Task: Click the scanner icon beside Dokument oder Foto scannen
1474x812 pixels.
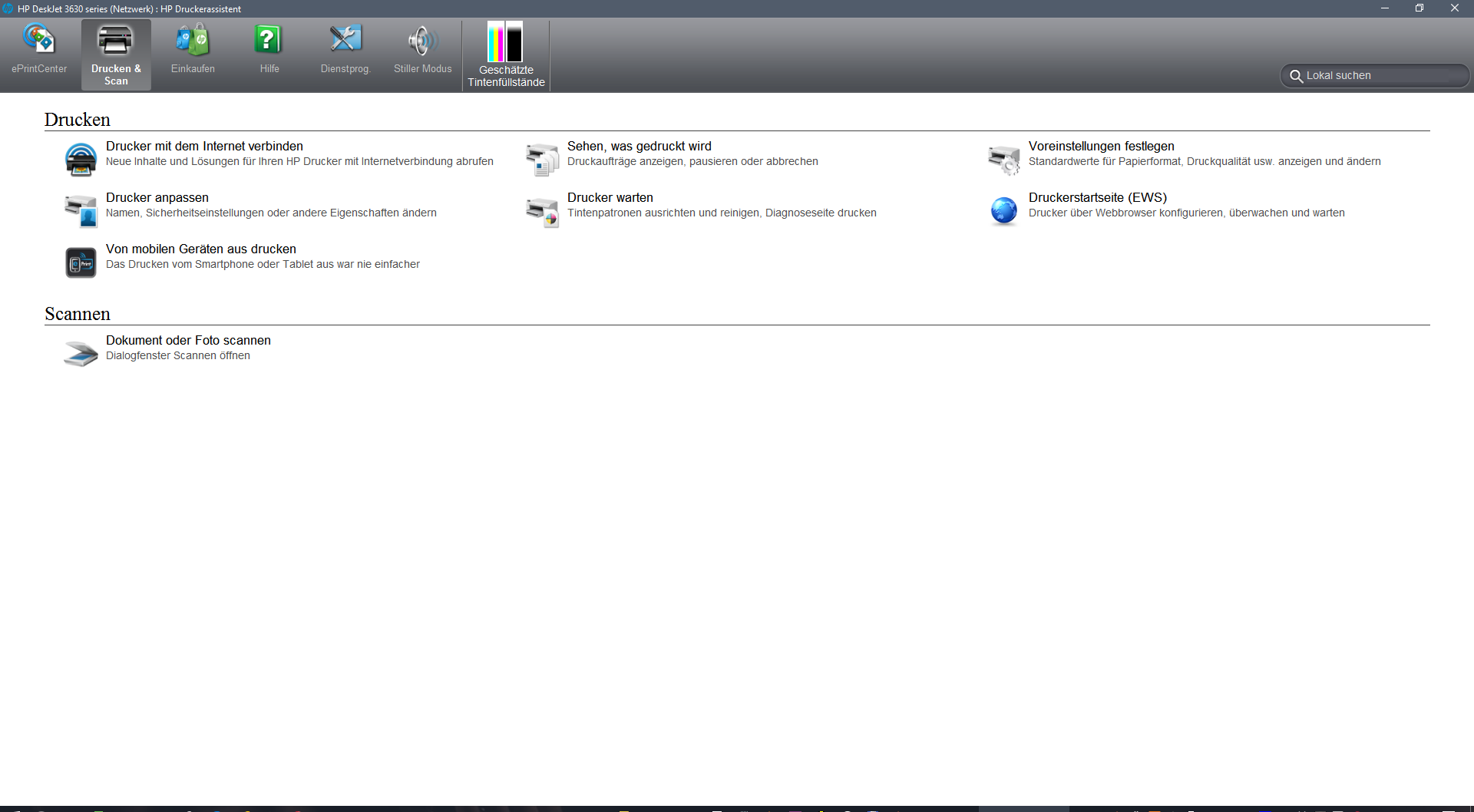Action: coord(81,353)
